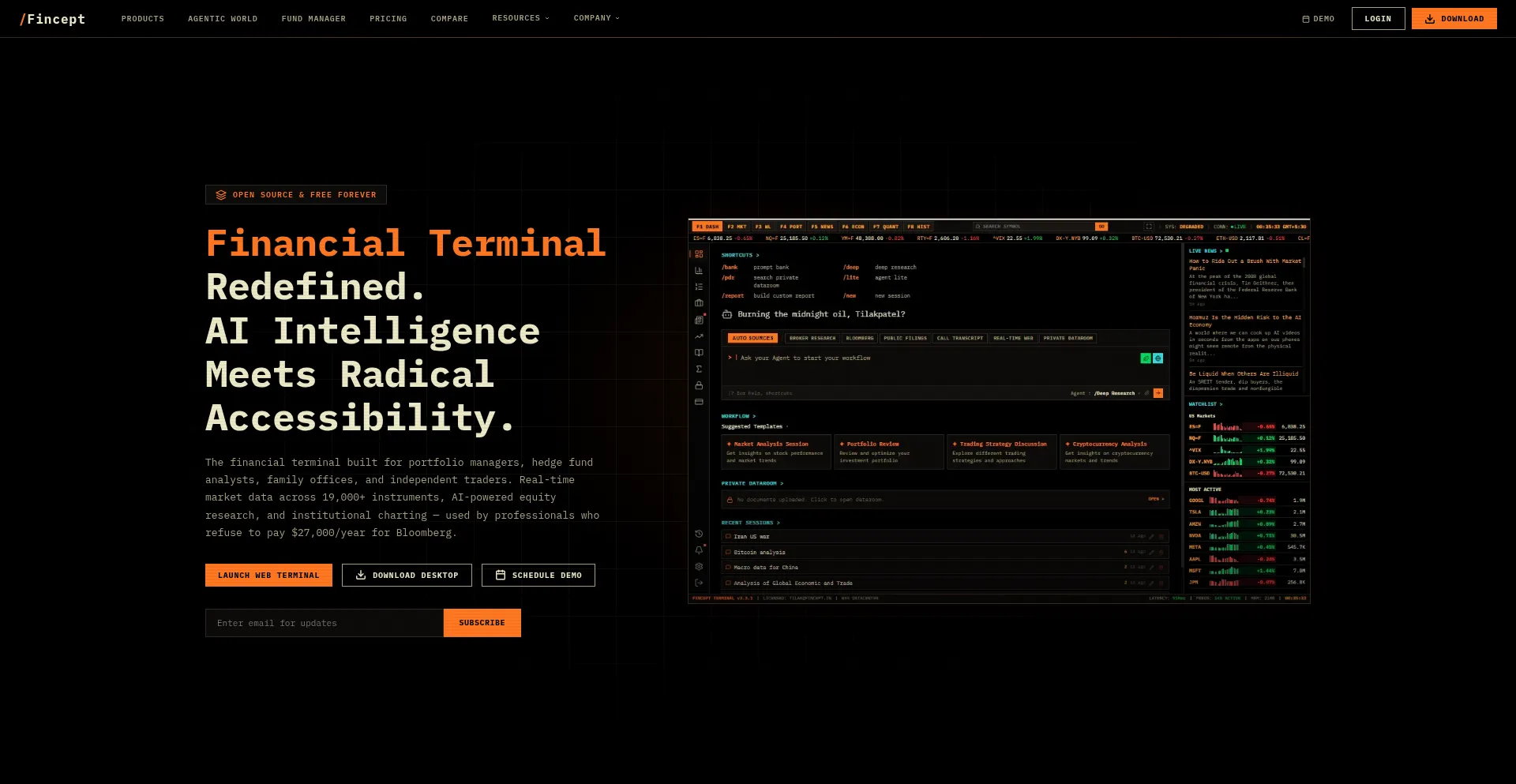
Task: Switch to the F4 PORT tab
Action: tap(791, 227)
